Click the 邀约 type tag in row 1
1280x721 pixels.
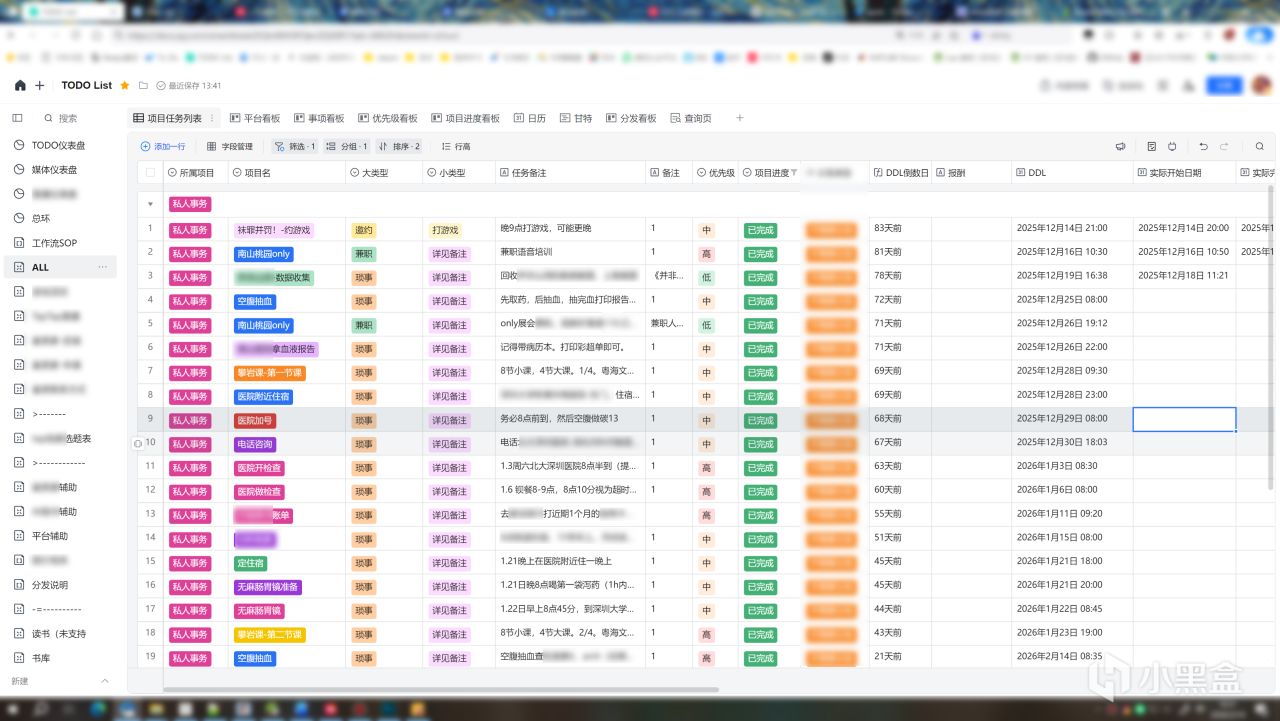click(363, 230)
